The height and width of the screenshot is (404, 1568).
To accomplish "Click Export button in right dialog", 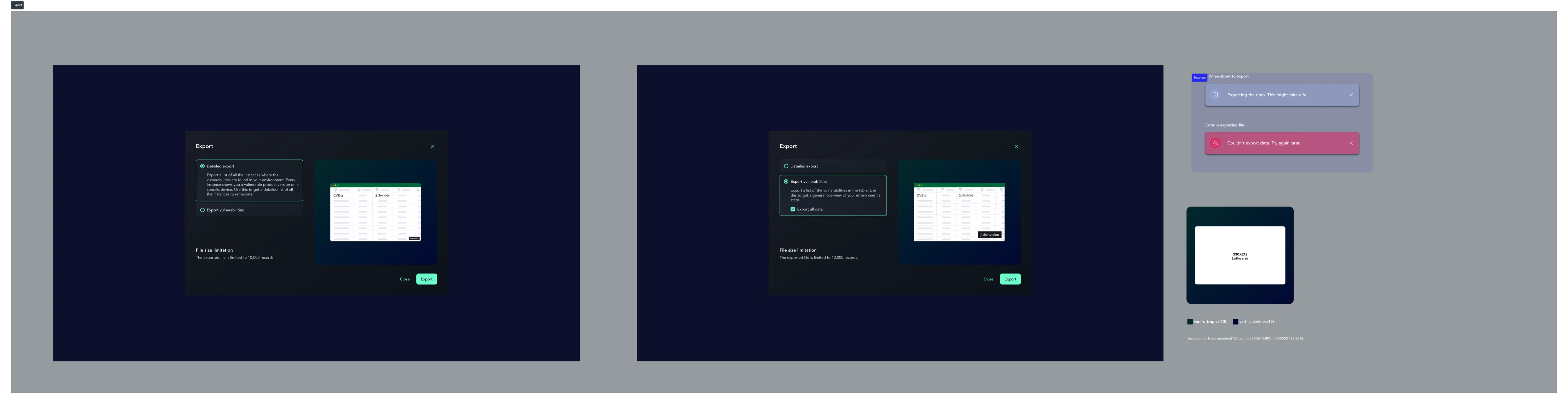I will click(1010, 279).
